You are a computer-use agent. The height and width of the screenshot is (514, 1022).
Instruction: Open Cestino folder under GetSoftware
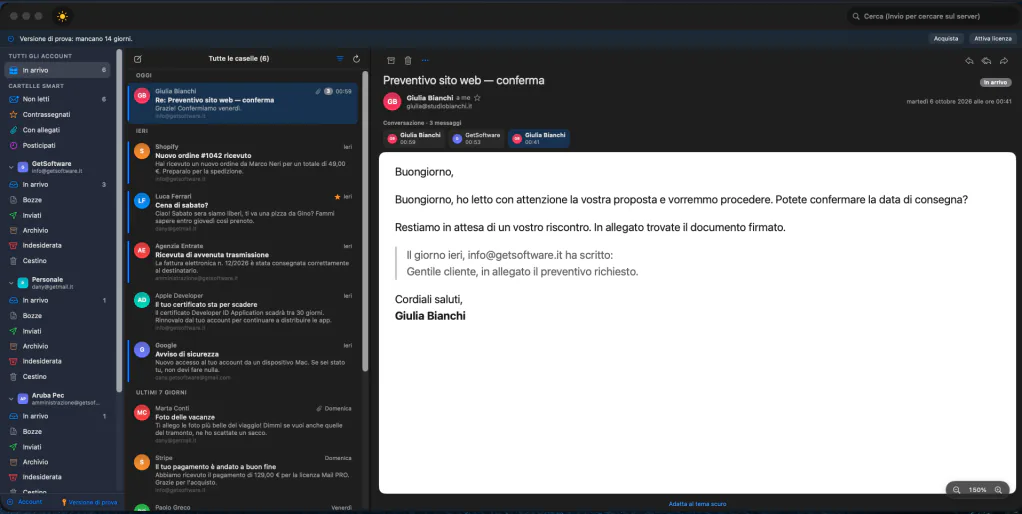click(57, 261)
